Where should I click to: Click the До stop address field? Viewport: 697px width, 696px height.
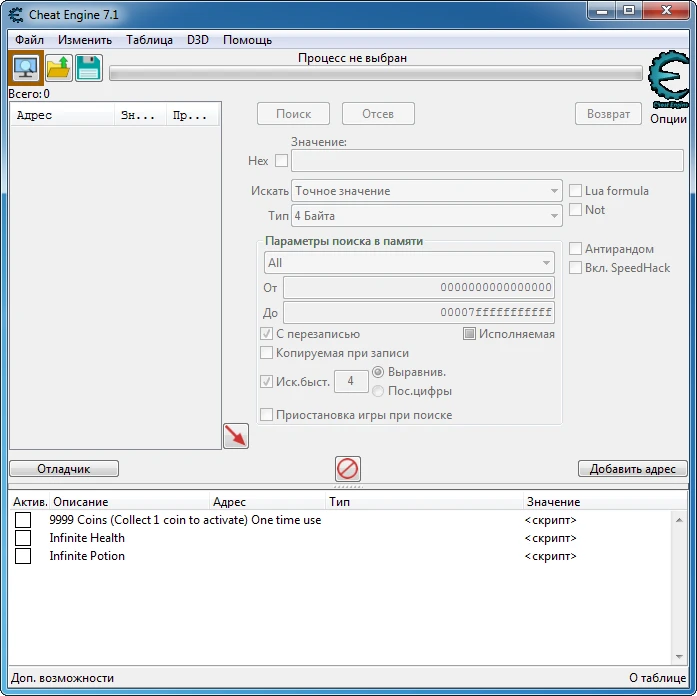pos(419,312)
